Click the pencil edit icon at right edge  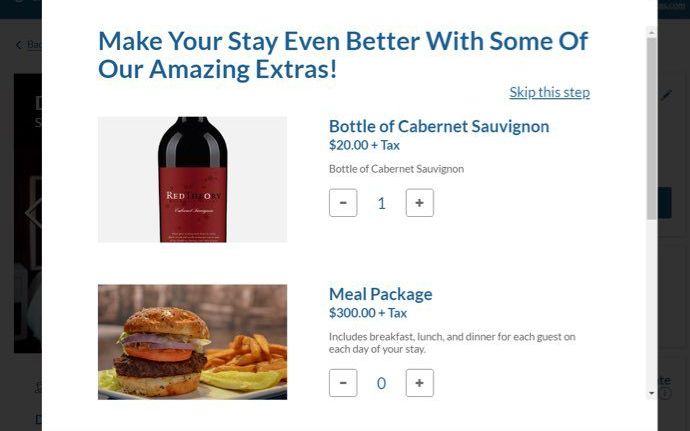[x=666, y=95]
